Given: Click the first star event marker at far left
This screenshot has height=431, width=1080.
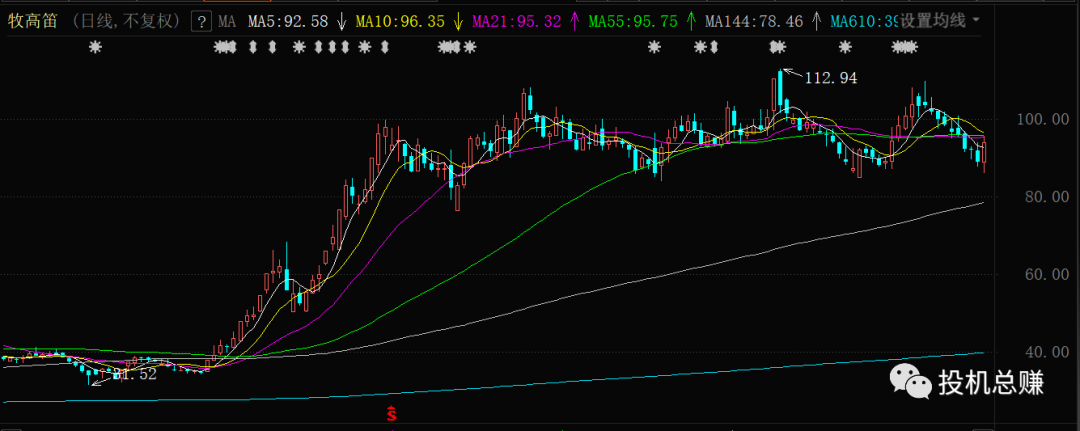Looking at the screenshot, I should (x=96, y=47).
